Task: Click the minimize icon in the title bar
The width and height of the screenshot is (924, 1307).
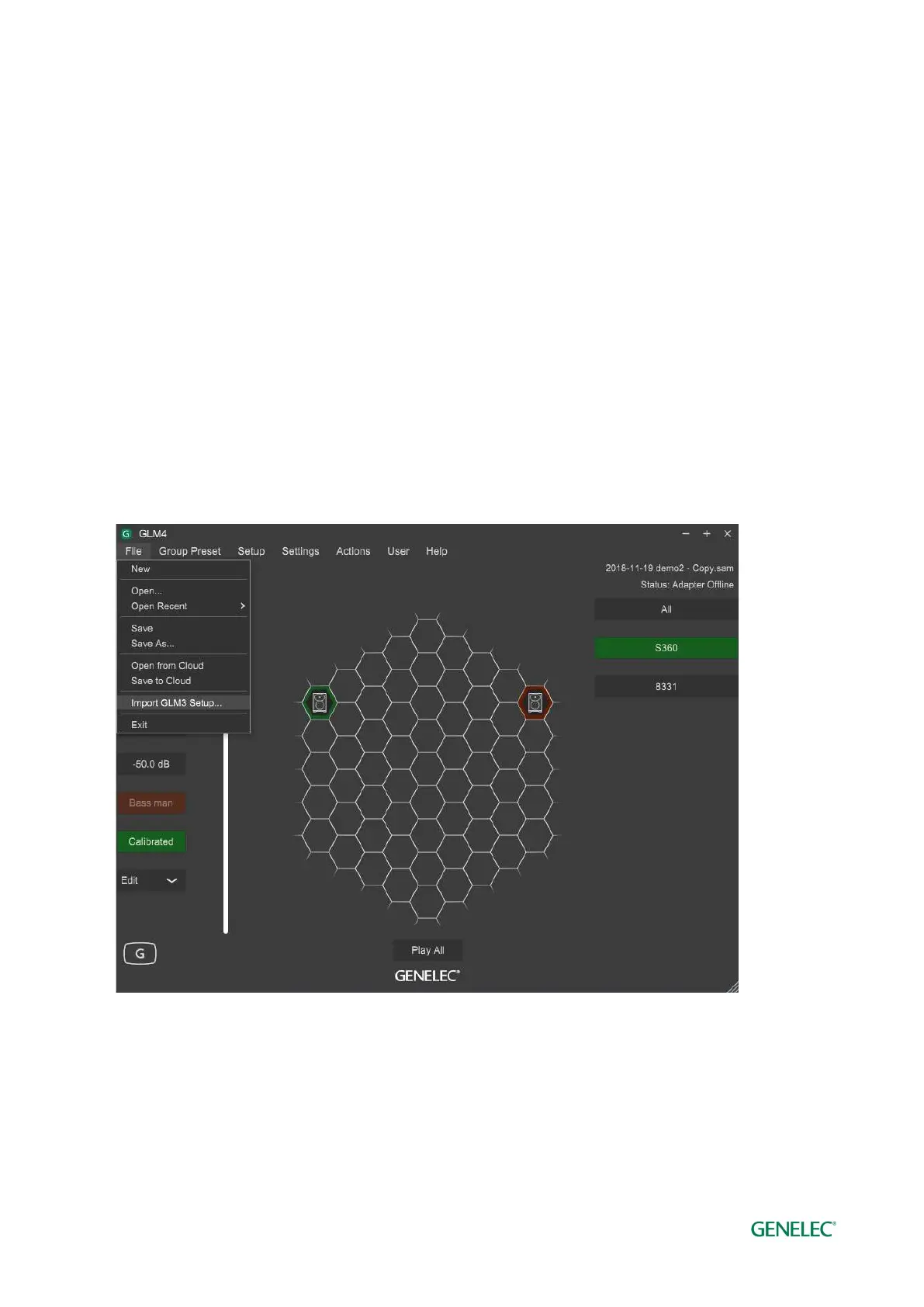Action: point(686,534)
